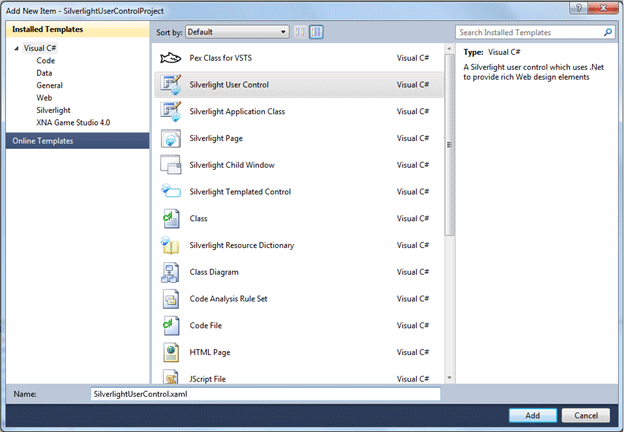
Task: Click the HTML Page globe icon
Action: (x=171, y=352)
